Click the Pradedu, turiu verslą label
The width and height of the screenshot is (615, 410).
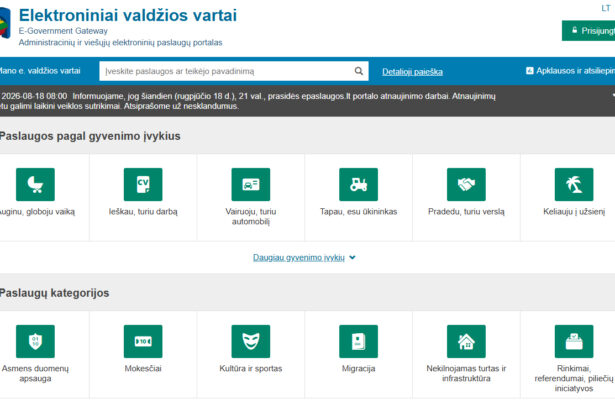tap(466, 211)
